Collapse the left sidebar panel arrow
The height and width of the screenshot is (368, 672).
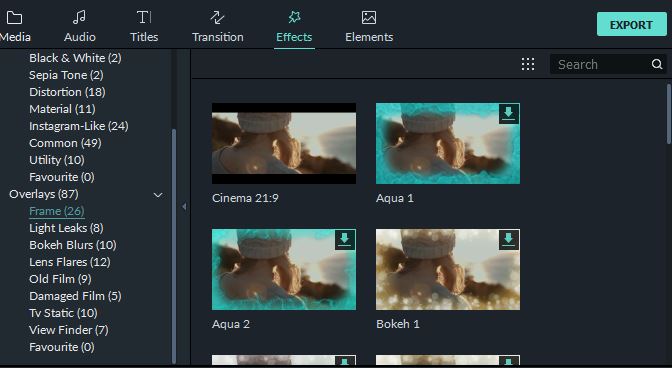point(184,206)
